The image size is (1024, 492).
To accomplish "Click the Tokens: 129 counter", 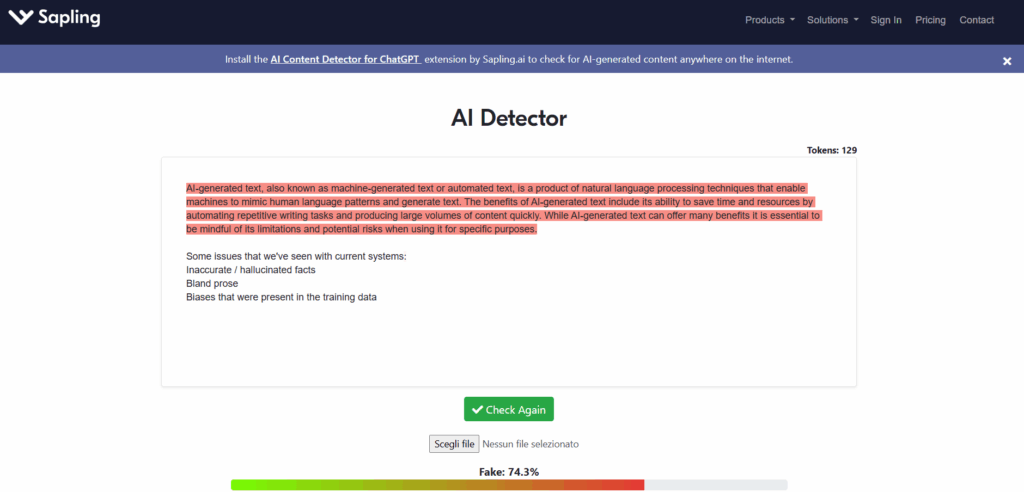I will pyautogui.click(x=831, y=150).
